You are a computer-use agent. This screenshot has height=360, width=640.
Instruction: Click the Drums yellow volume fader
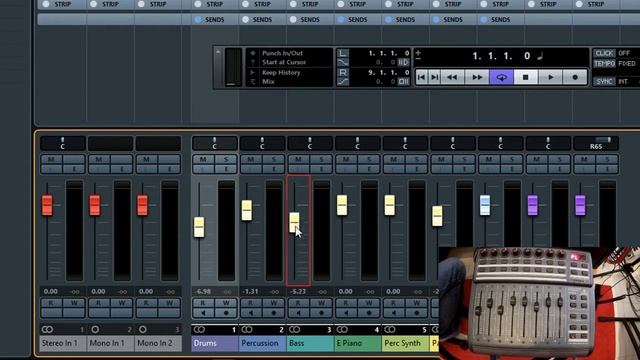pos(199,227)
